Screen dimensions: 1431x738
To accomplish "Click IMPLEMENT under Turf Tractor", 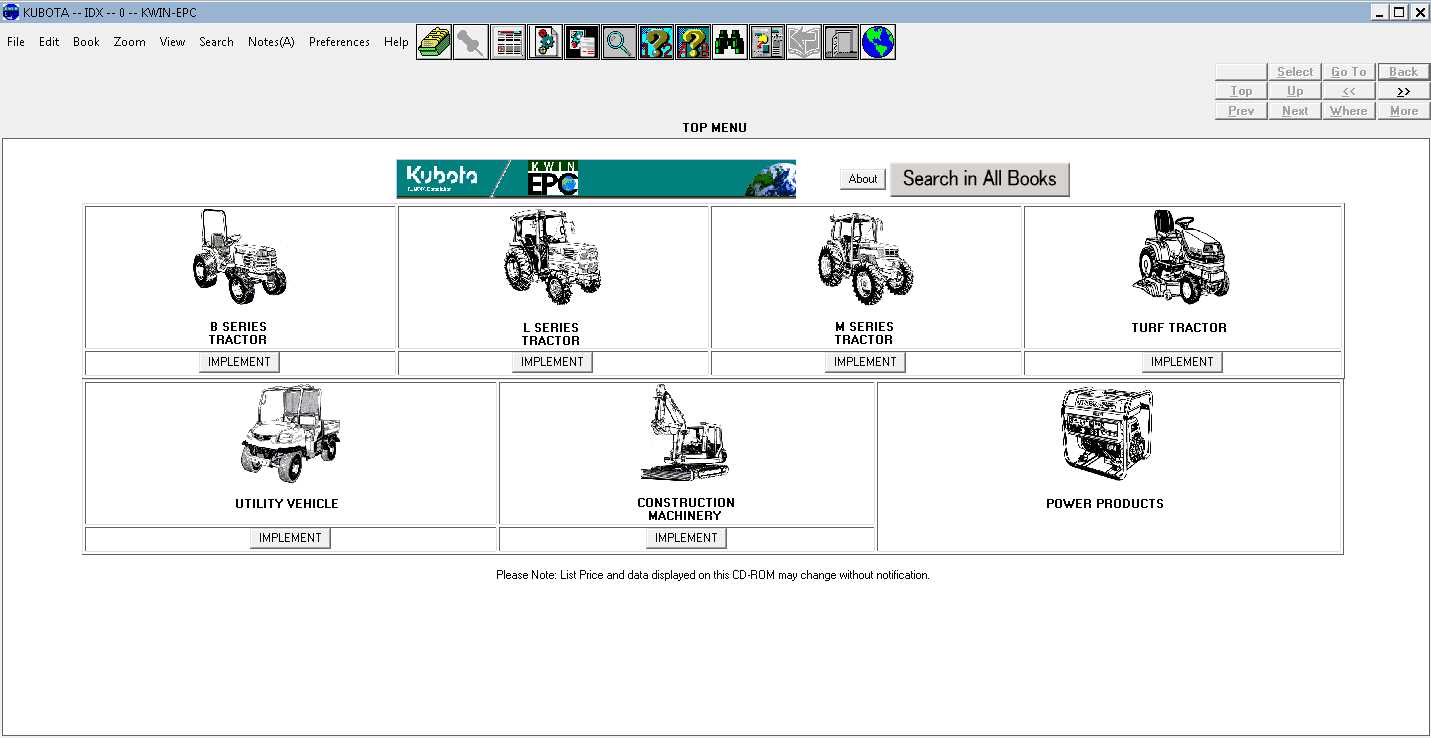I will coord(1182,362).
